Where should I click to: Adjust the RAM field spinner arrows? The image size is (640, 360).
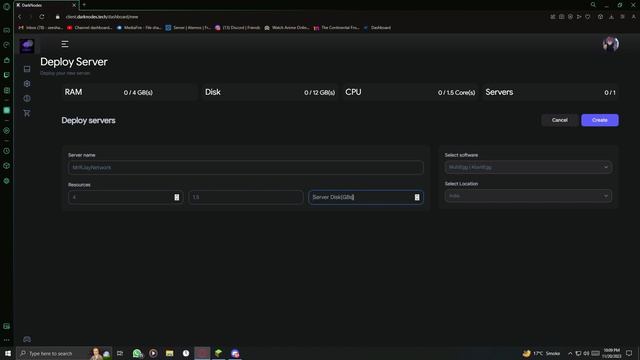click(177, 197)
